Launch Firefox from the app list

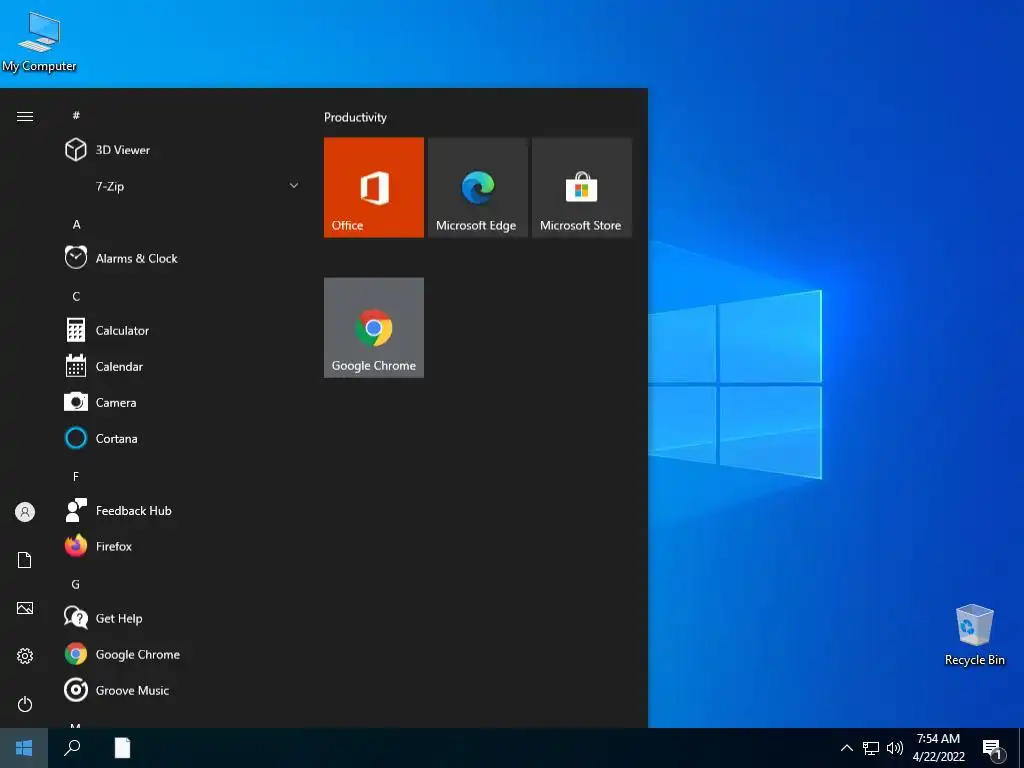[183, 547]
